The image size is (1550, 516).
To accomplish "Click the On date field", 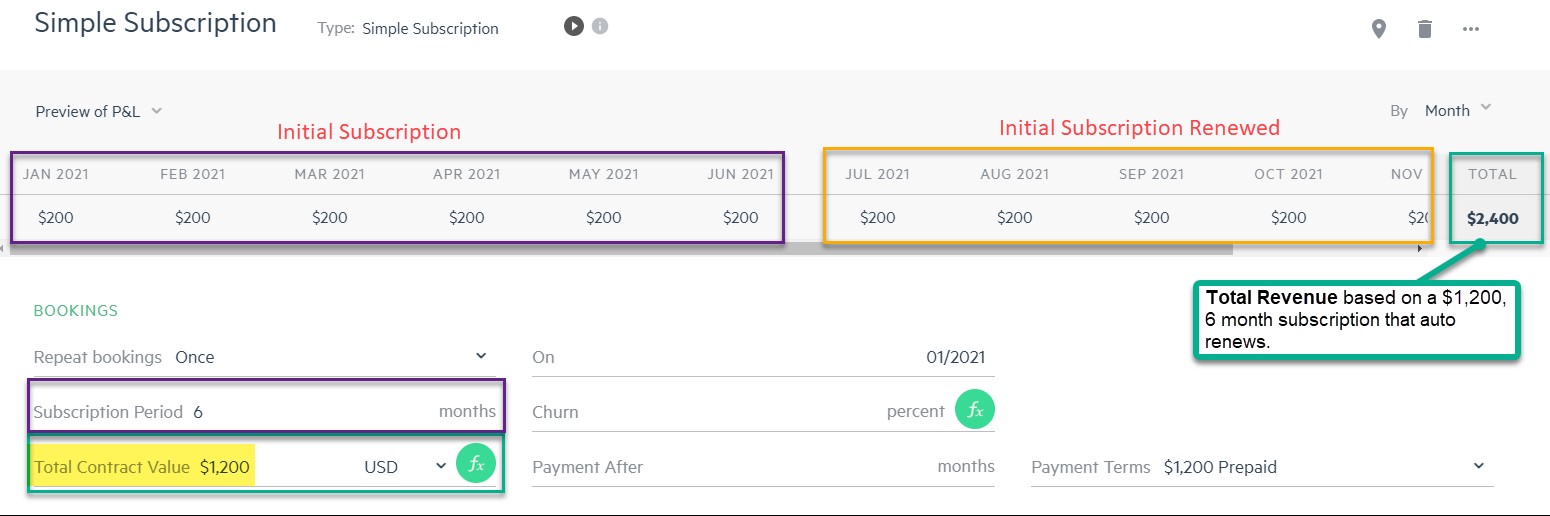I will (x=765, y=357).
